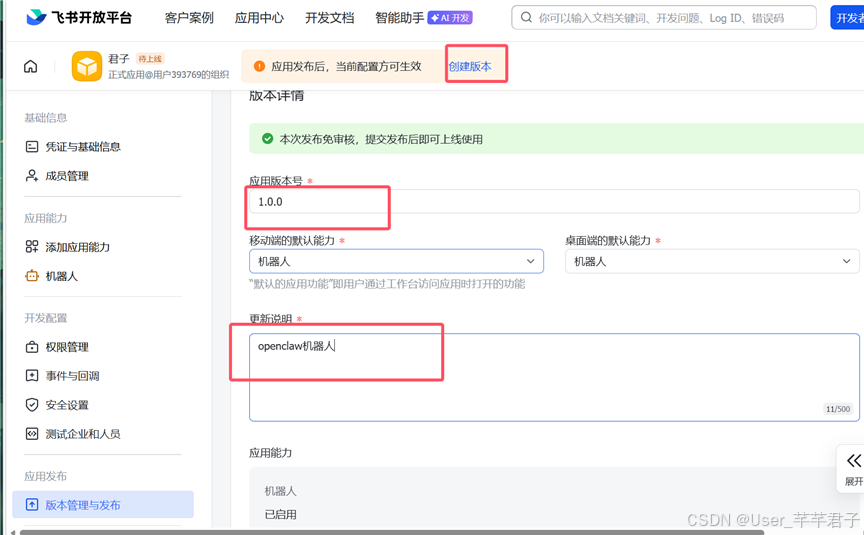Viewport: 864px width, 535px height.
Task: Click the green checkmark icon in notice
Action: [267, 139]
